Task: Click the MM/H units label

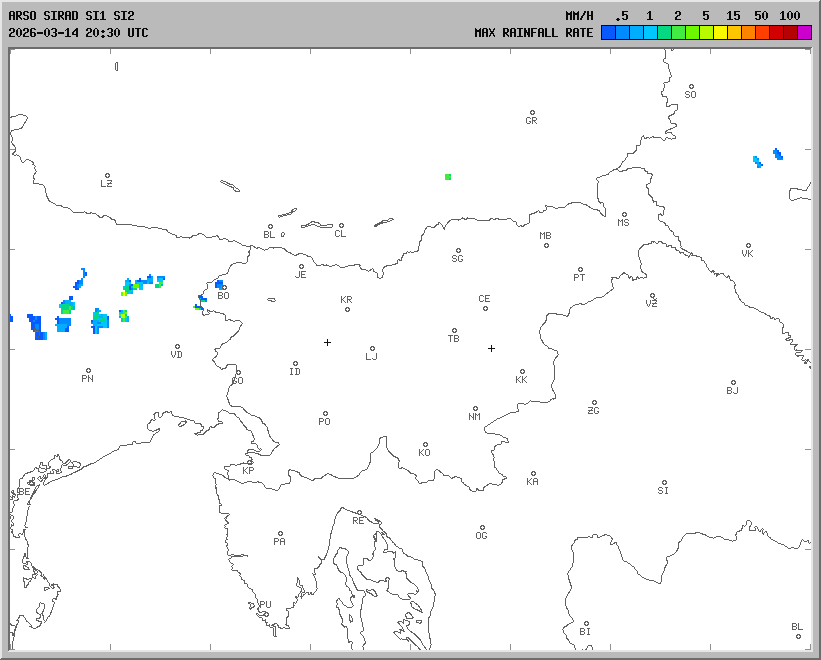Action: (x=579, y=16)
